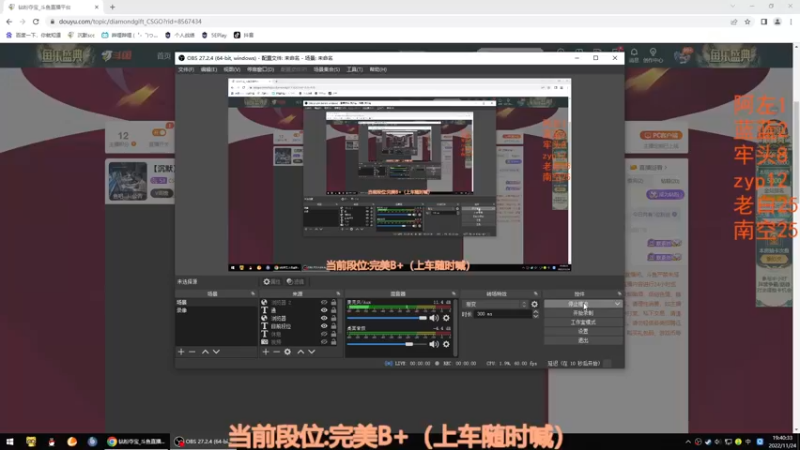Click the 300 ms duration field
This screenshot has height=450, width=800.
503,314
